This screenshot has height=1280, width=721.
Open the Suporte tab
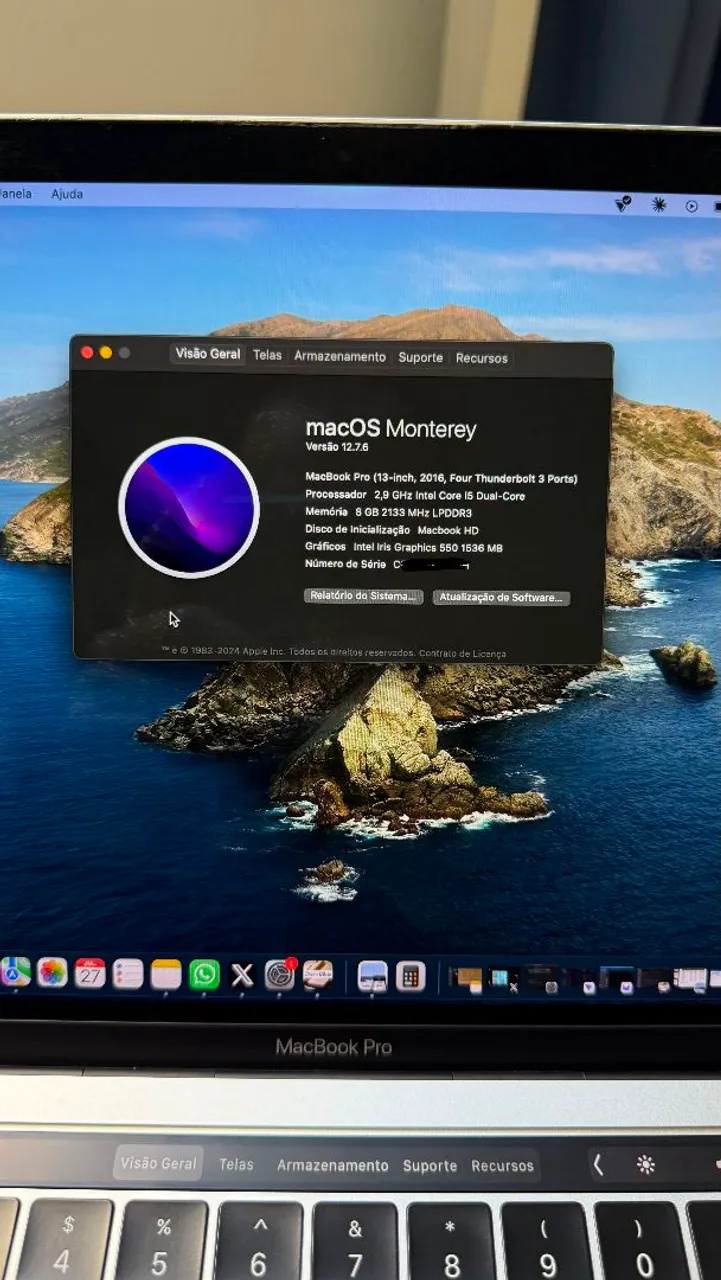click(420, 357)
